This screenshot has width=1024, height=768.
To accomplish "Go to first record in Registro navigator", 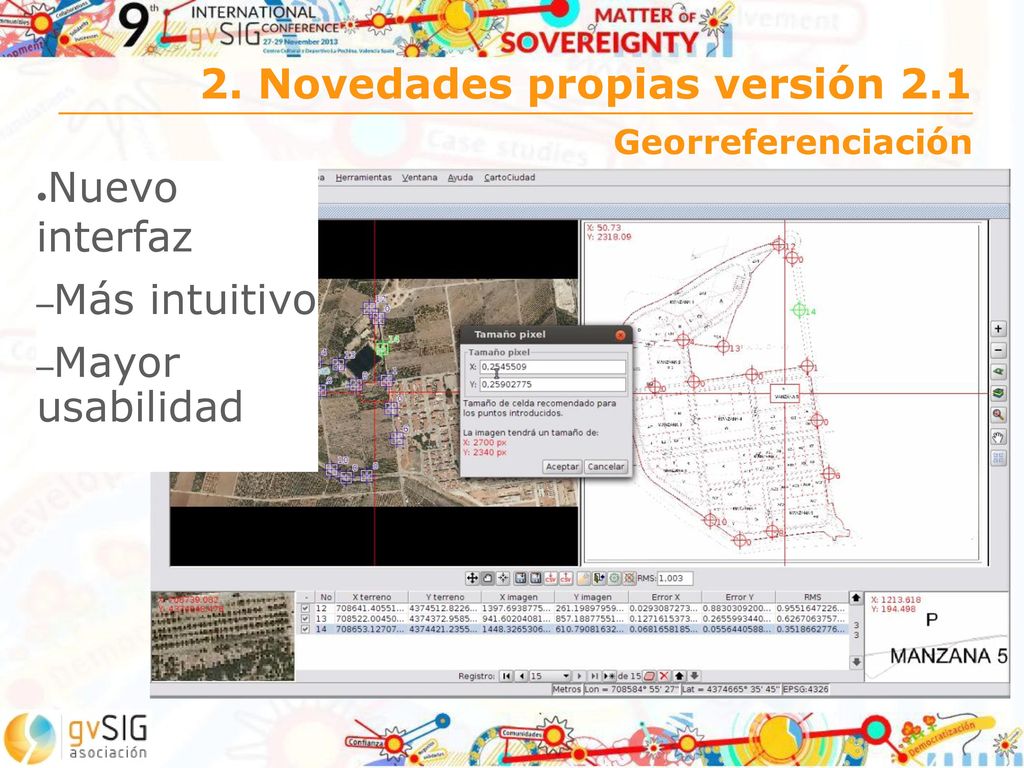I will 506,676.
